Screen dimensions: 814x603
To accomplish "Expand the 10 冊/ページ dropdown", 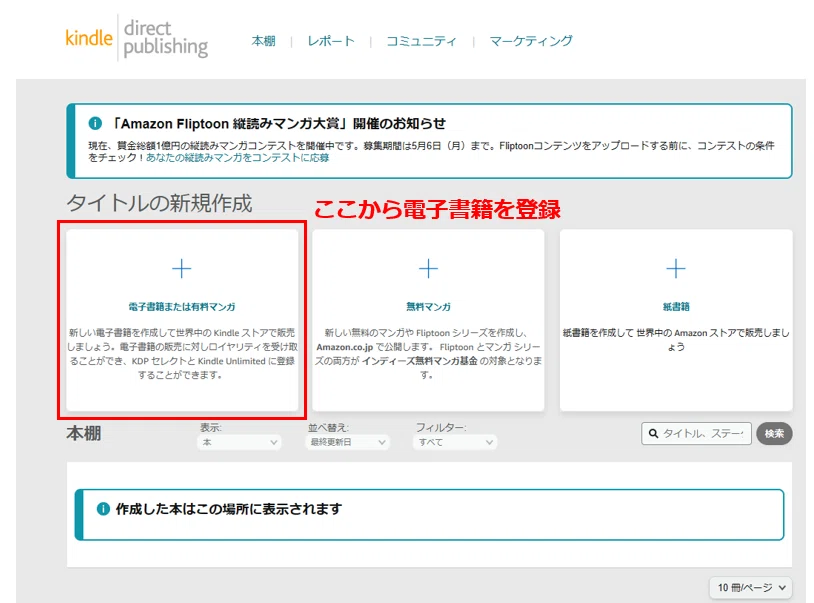I will [751, 587].
